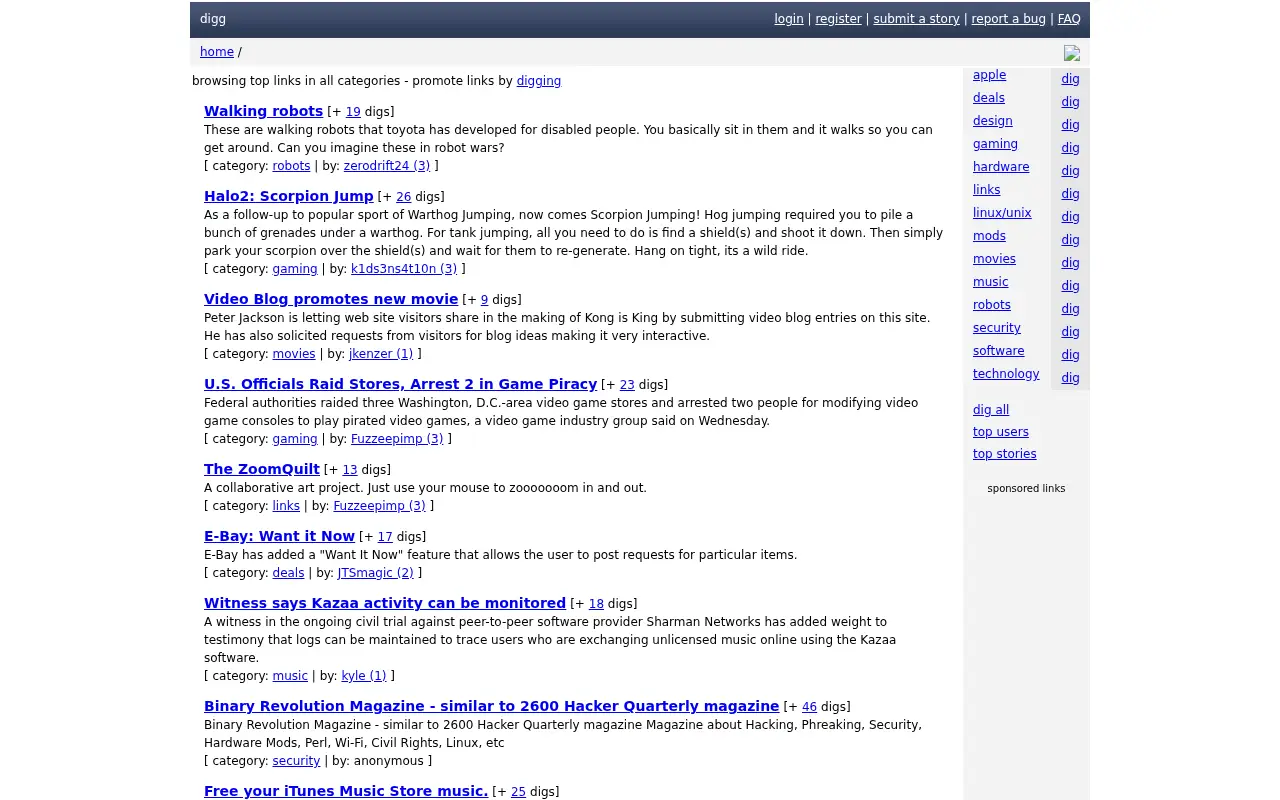Click the 46 digs count link
Viewport: 1280px width, 800px height.
(809, 707)
